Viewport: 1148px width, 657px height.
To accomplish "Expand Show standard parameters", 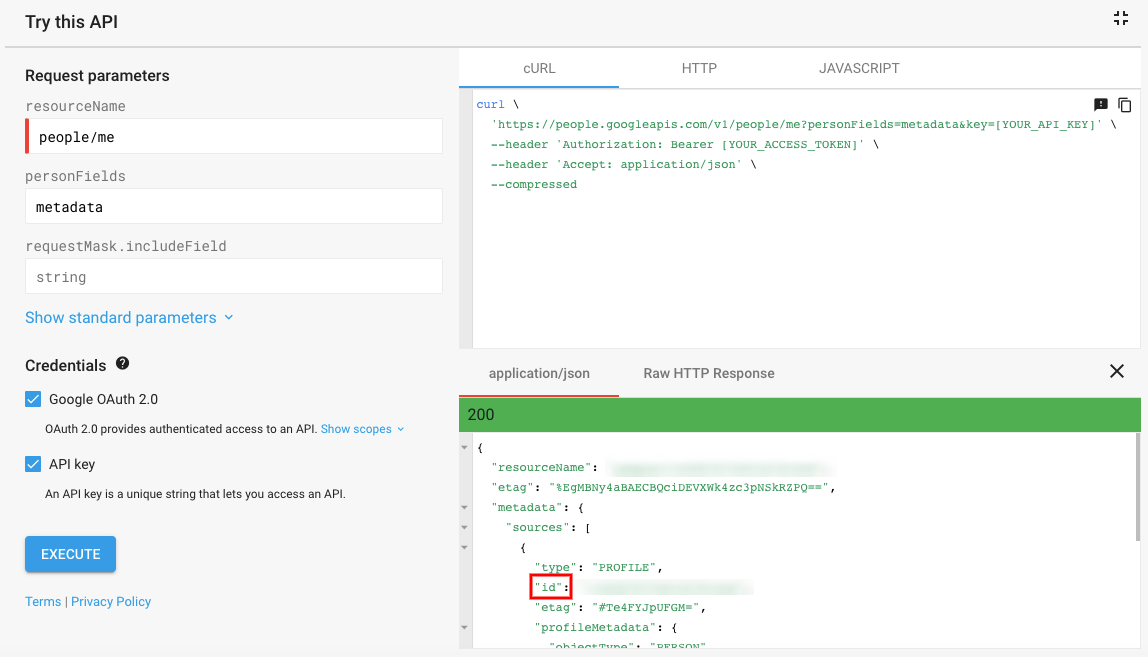I will (x=129, y=318).
